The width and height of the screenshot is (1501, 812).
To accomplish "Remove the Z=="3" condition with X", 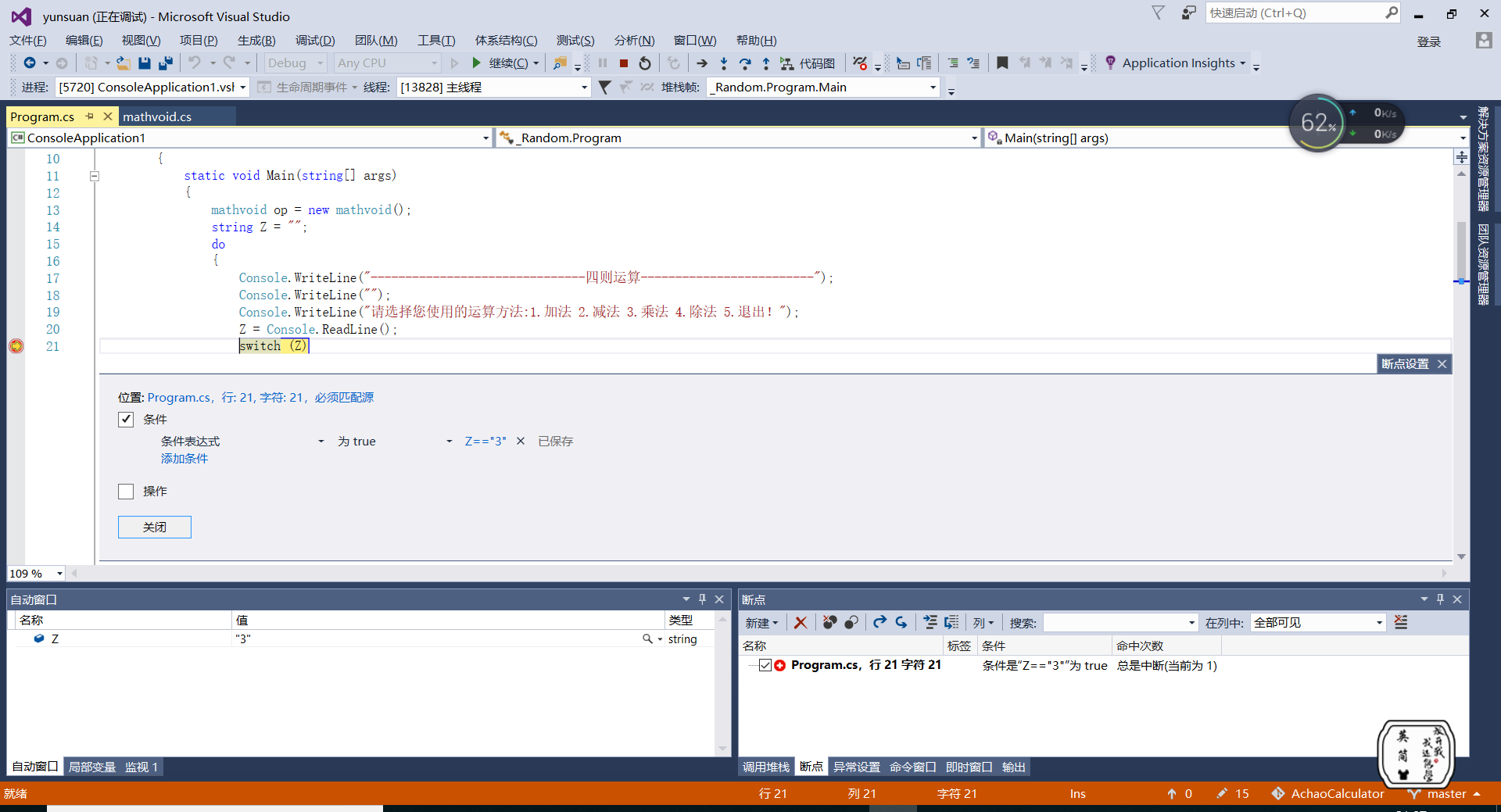I will (521, 442).
